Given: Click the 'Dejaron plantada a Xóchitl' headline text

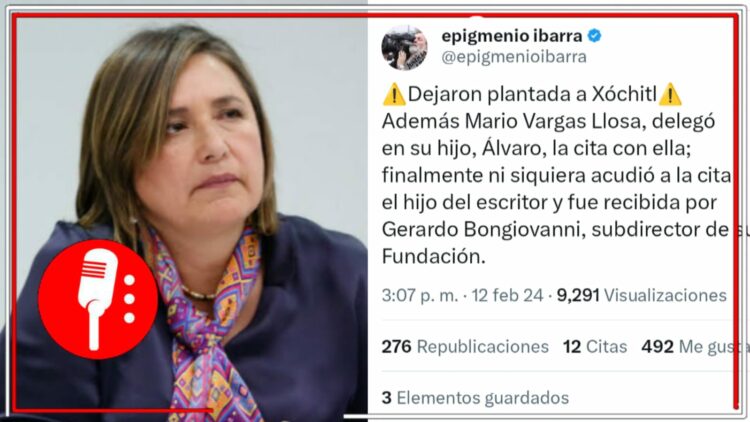Looking at the screenshot, I should [x=532, y=94].
